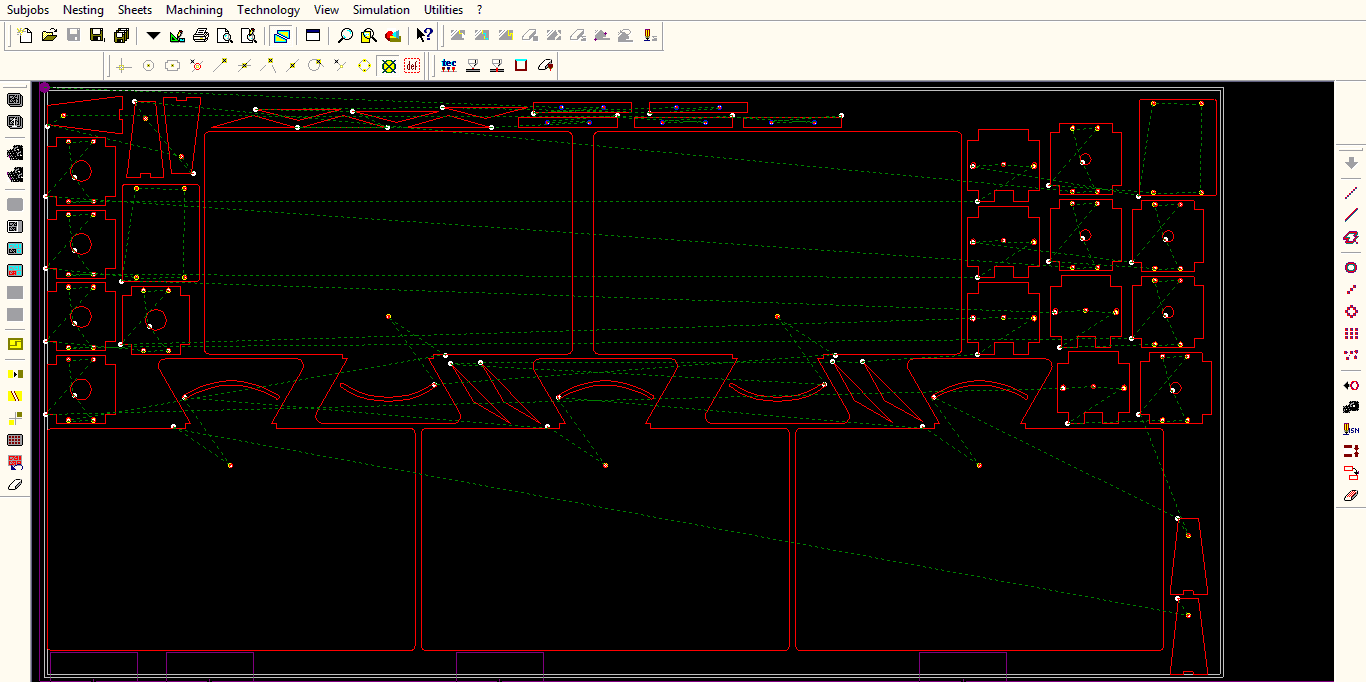Viewport: 1366px width, 682px height.
Task: Open Print Preview page-with-magnifier icon
Action: (x=225, y=36)
